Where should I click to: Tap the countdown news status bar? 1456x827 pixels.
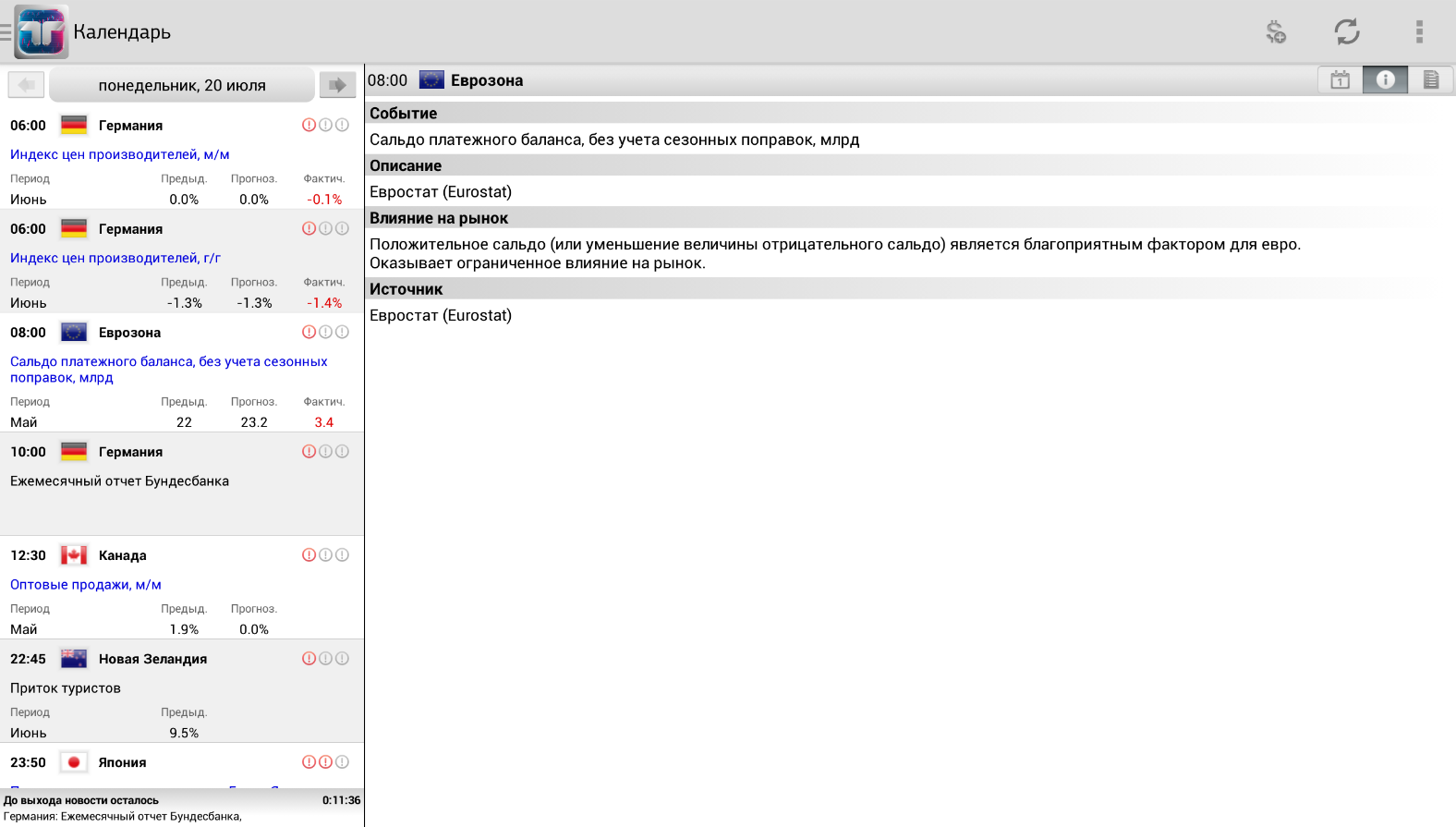pos(182,808)
